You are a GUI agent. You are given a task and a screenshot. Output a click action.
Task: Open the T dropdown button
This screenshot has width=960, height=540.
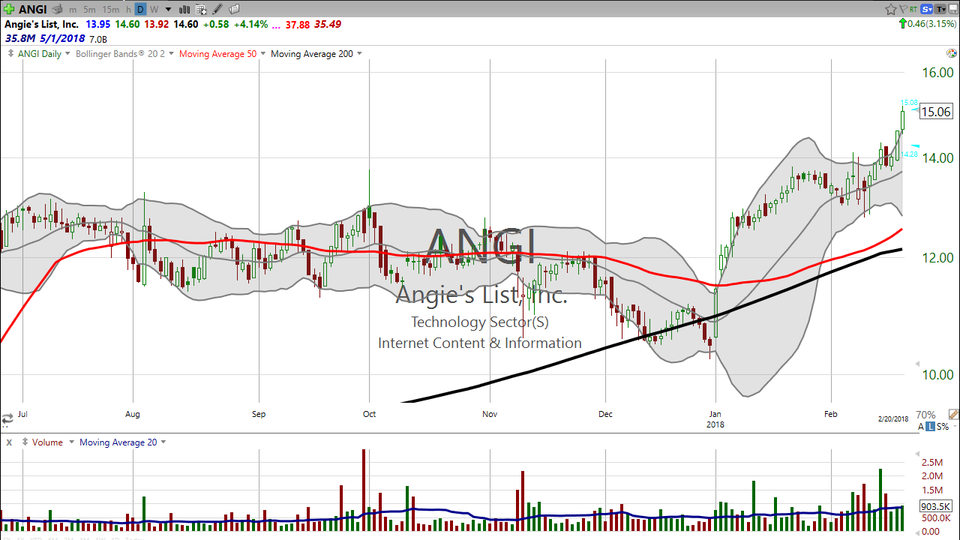coord(940,9)
